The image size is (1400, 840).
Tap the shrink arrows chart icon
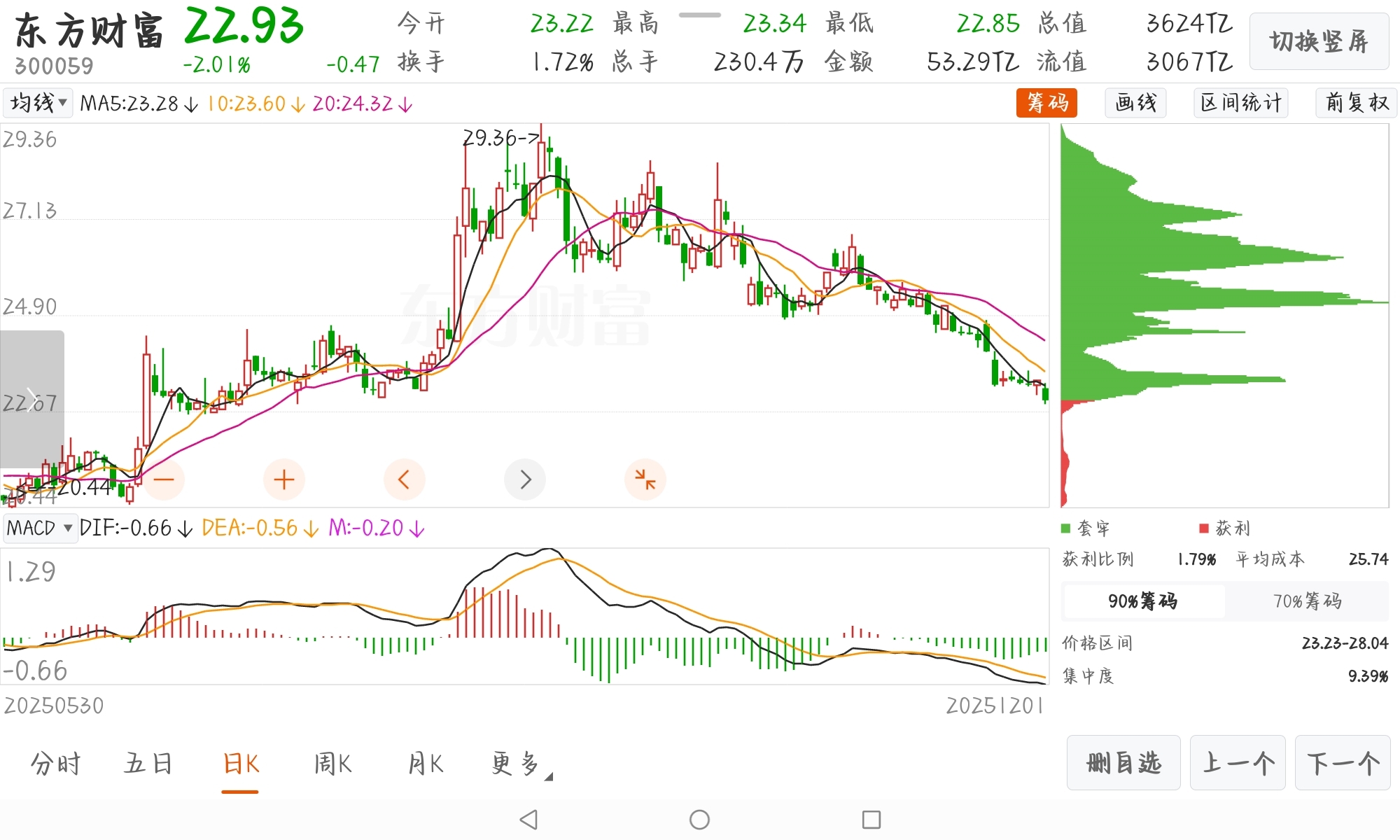click(x=645, y=479)
